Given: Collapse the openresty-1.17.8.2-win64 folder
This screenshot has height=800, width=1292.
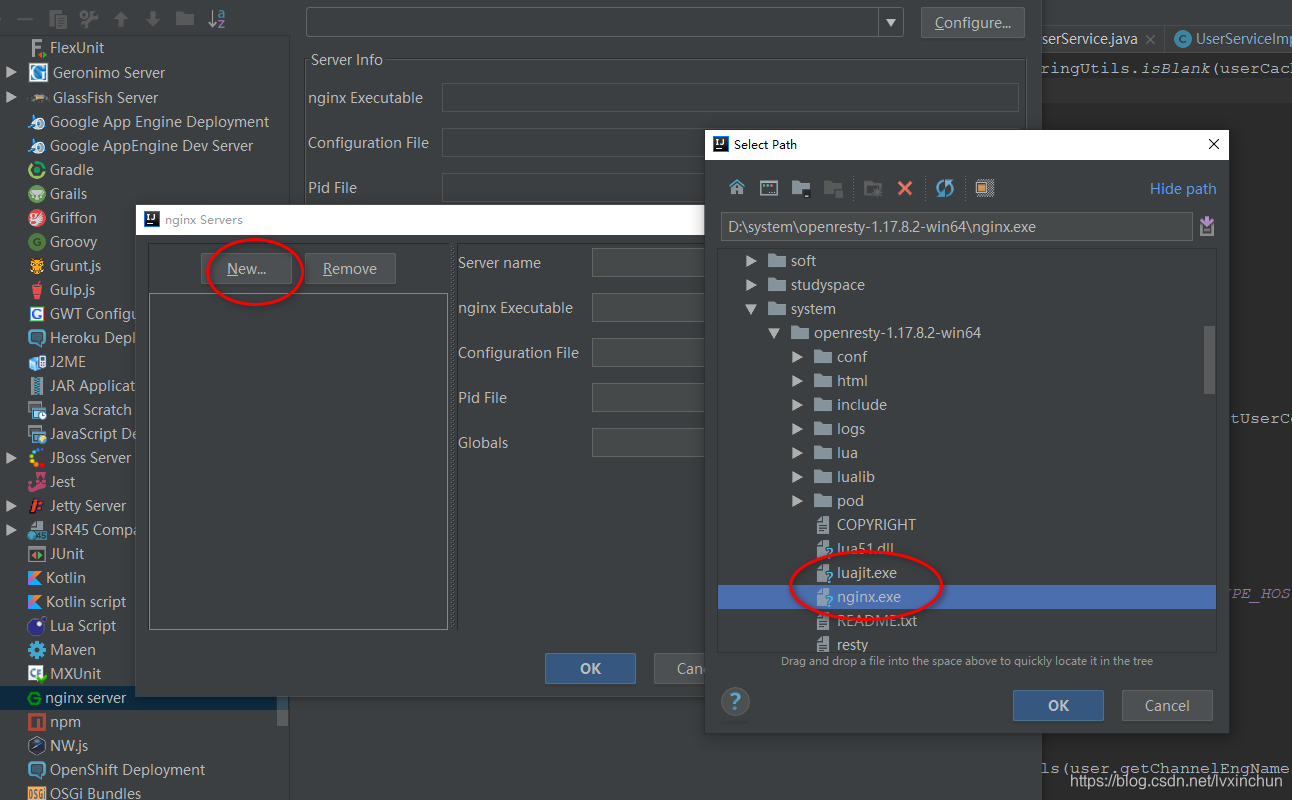Looking at the screenshot, I should pyautogui.click(x=774, y=333).
